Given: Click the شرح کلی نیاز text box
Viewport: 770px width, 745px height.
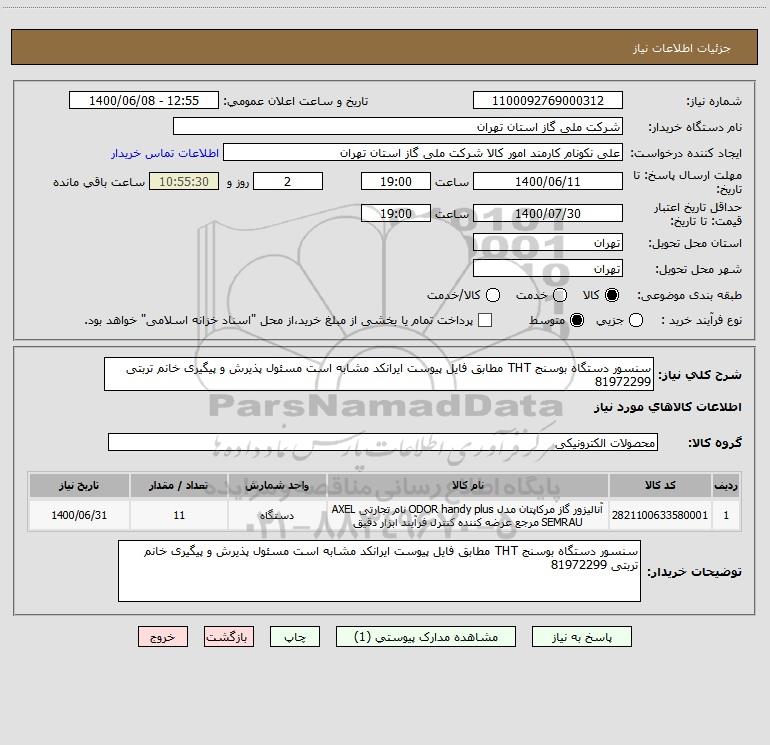Looking at the screenshot, I should (x=379, y=374).
